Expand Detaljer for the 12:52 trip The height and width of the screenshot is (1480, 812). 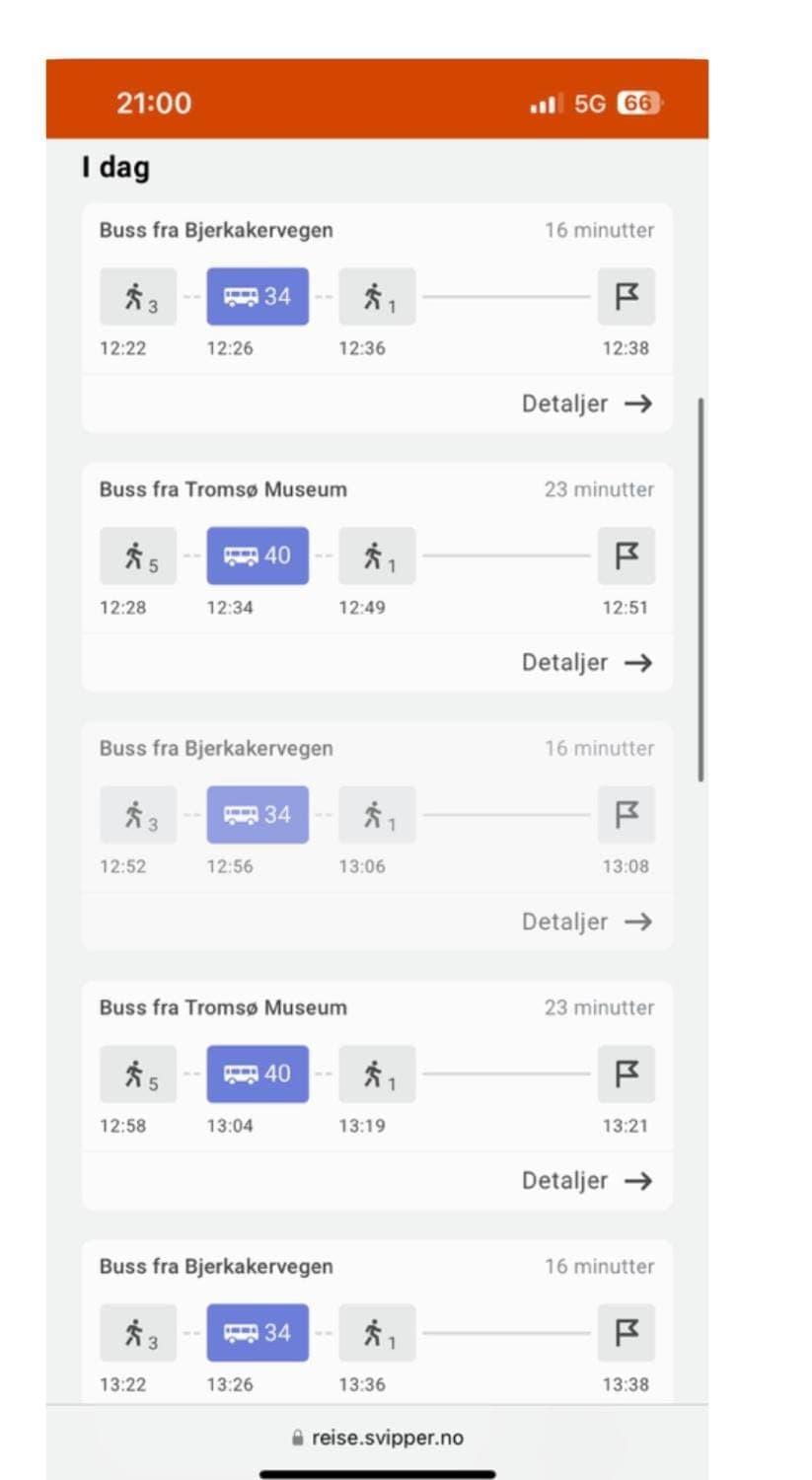coord(587,922)
